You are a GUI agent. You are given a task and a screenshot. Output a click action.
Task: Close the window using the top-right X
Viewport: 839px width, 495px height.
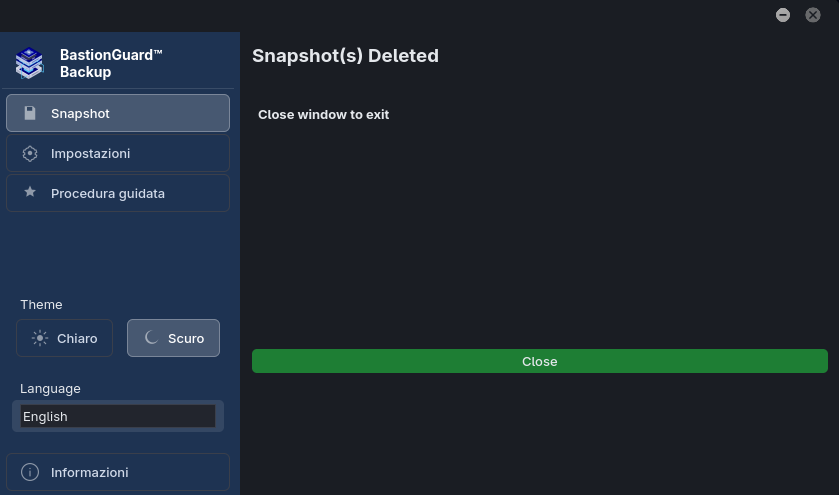coord(813,15)
